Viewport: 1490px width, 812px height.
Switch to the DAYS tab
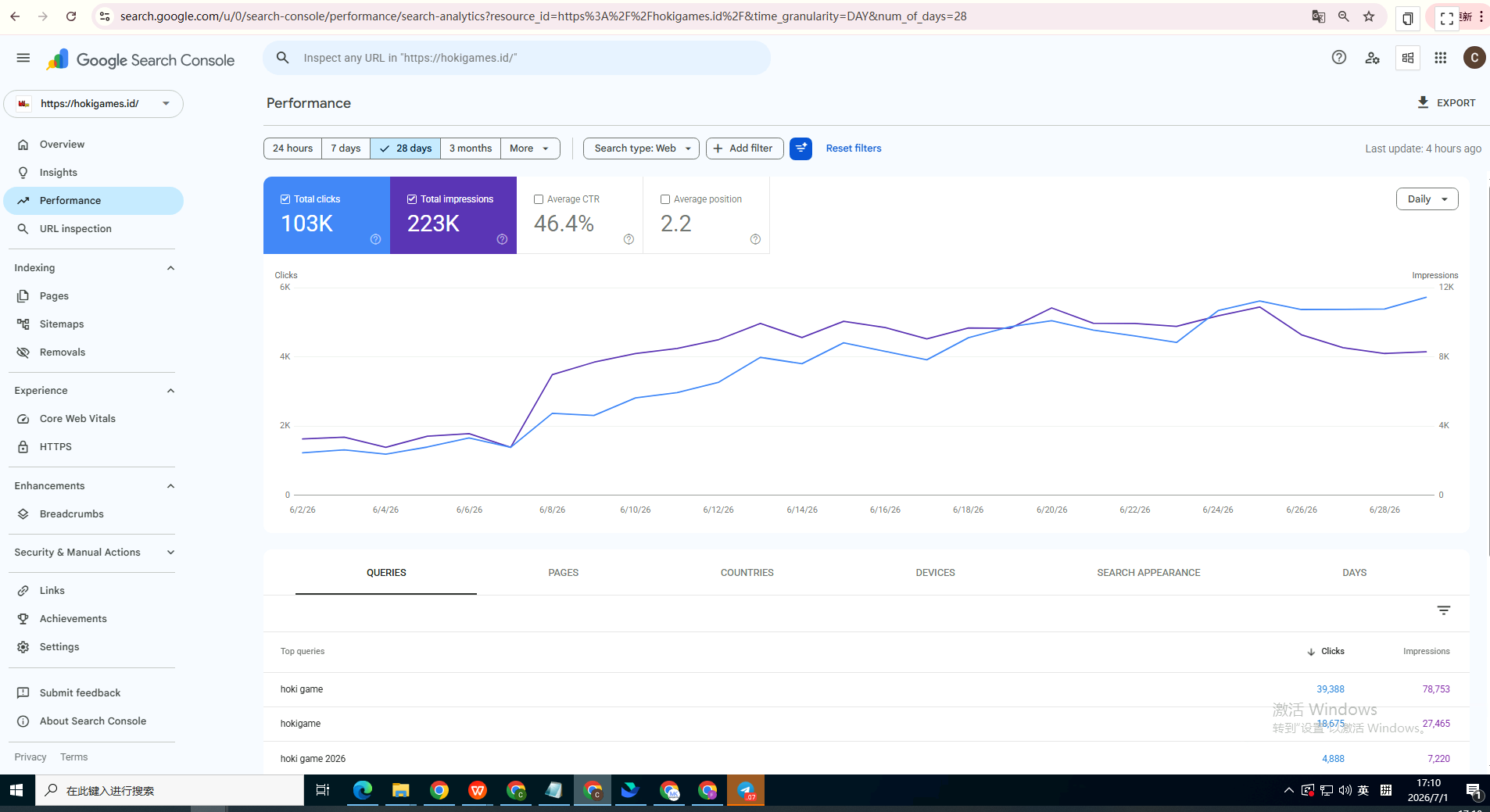coord(1355,573)
